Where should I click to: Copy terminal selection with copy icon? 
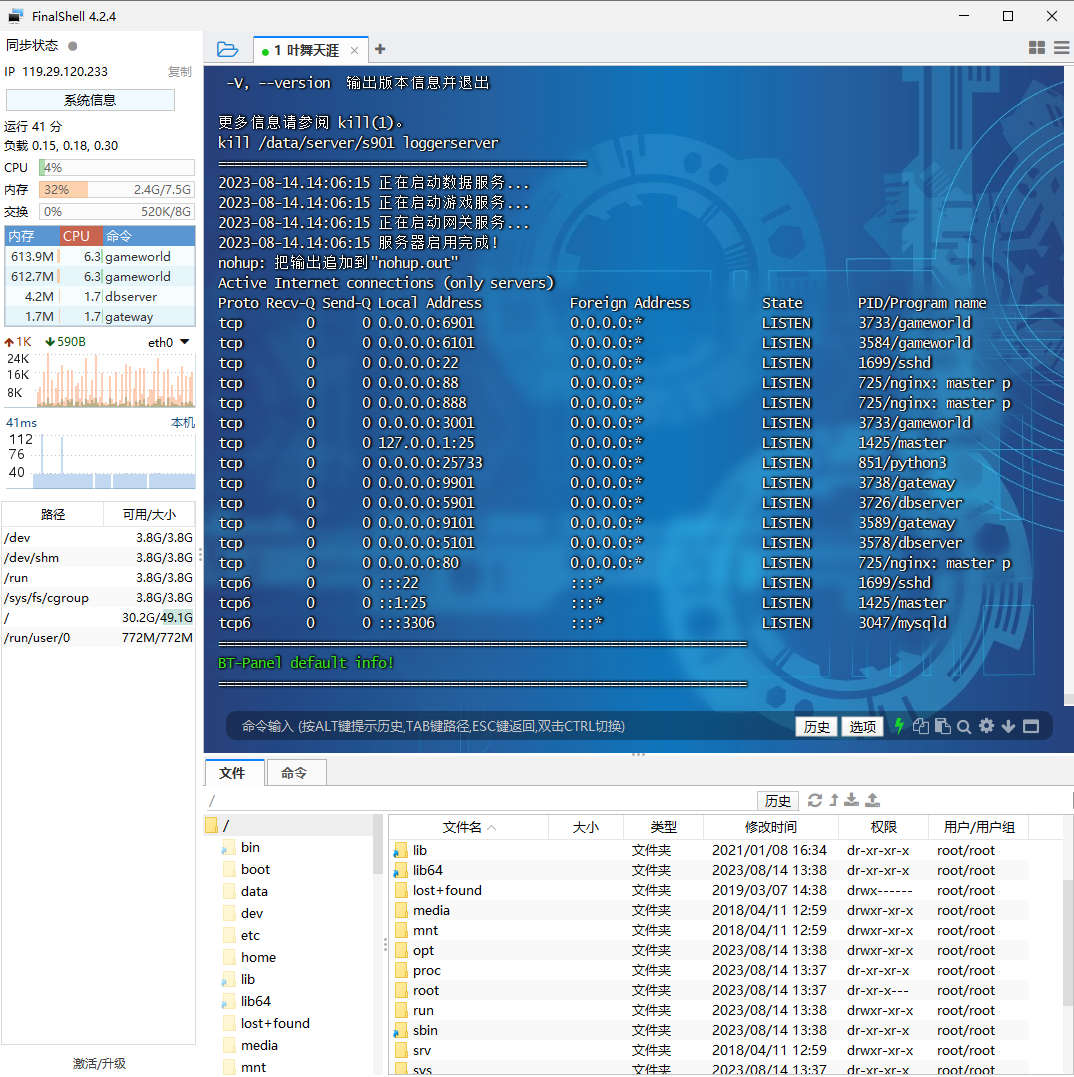click(x=920, y=726)
